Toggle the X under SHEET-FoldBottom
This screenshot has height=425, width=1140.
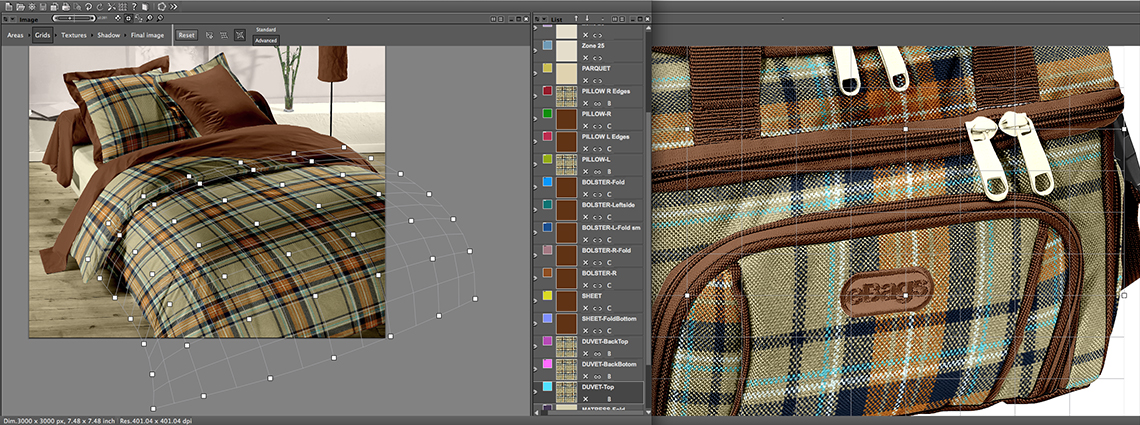[585, 331]
